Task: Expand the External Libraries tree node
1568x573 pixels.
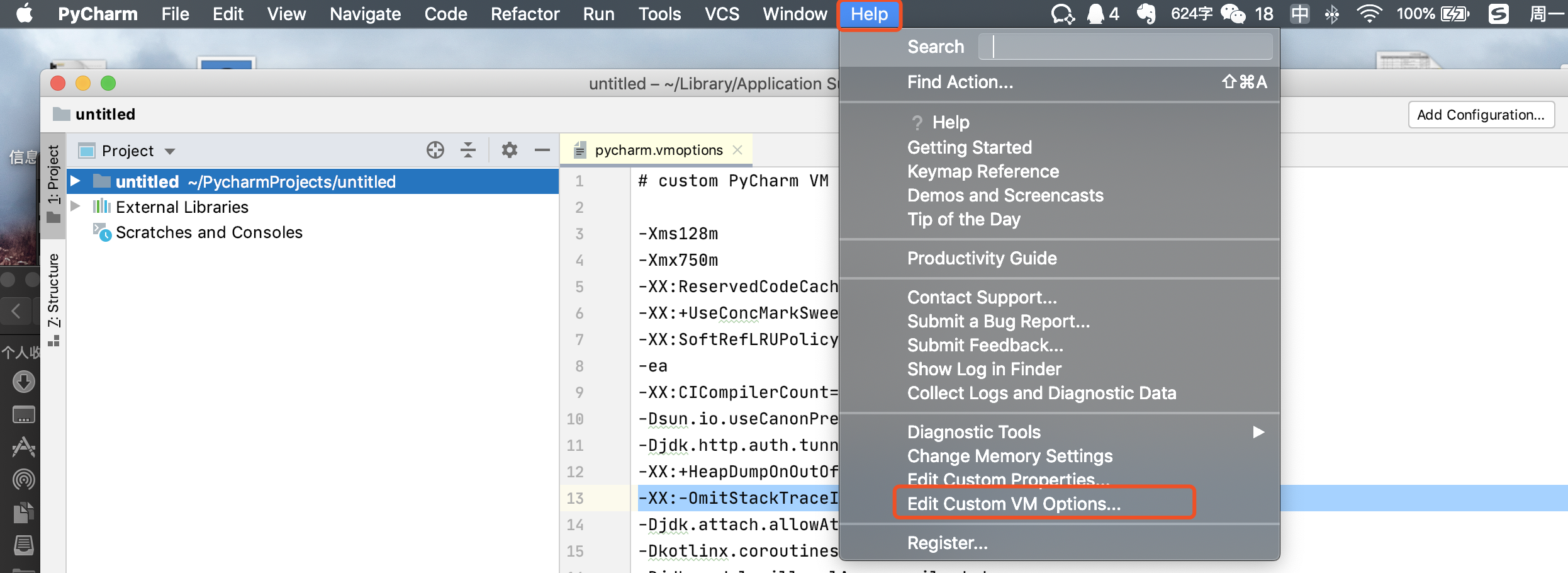Action: tap(76, 207)
